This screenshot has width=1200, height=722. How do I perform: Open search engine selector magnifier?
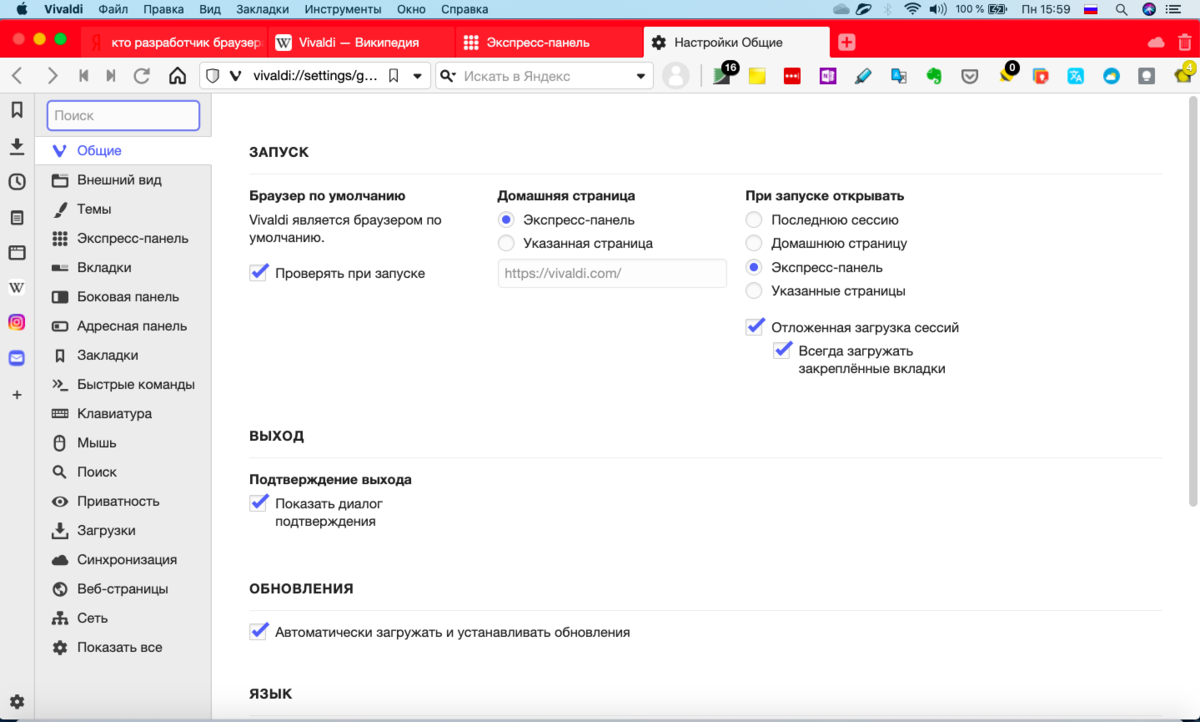click(x=448, y=76)
